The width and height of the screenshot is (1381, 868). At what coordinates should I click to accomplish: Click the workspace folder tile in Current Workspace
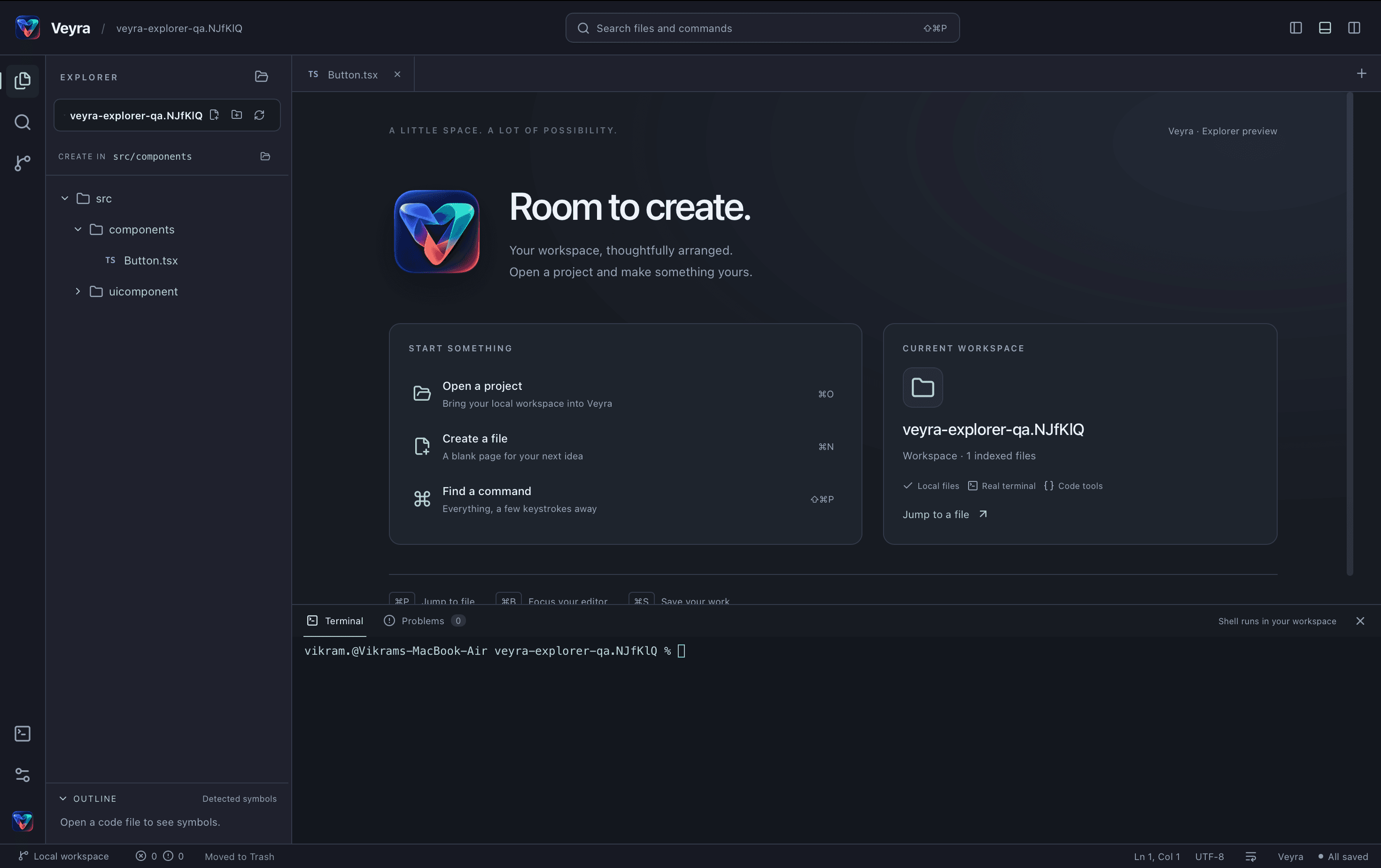pyautogui.click(x=923, y=387)
